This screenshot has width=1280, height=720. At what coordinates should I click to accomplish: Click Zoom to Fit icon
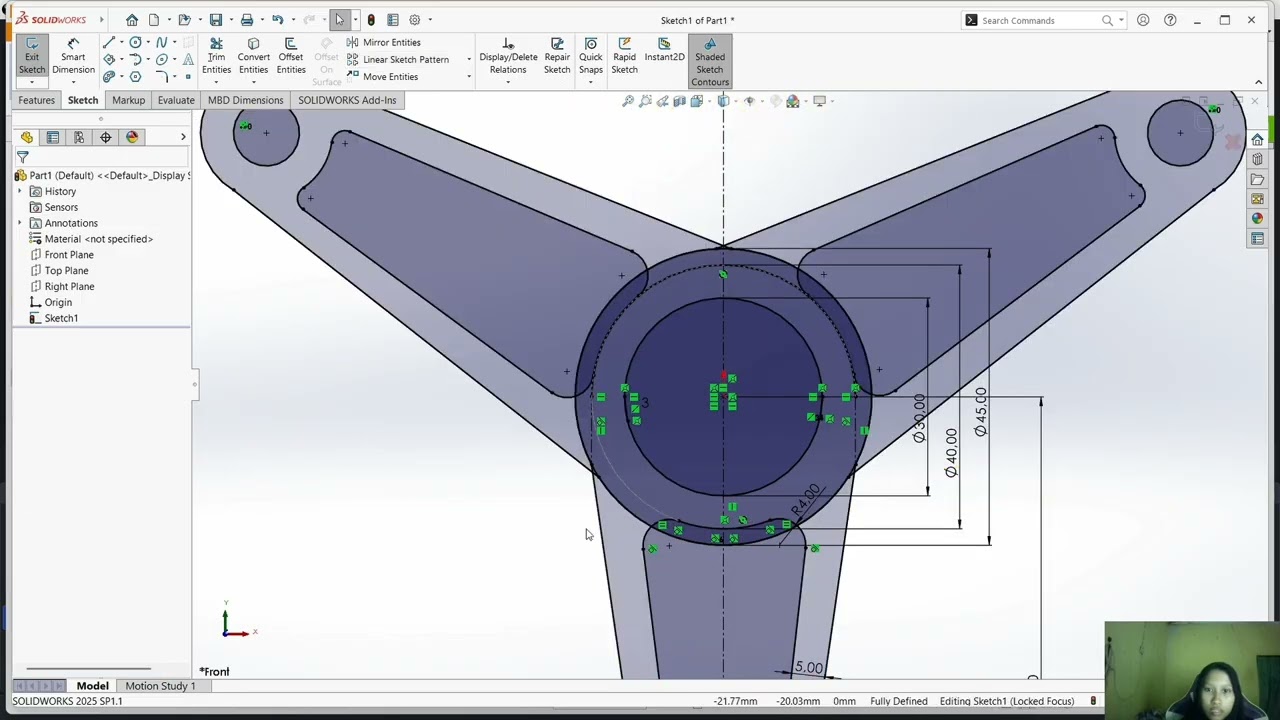click(628, 101)
